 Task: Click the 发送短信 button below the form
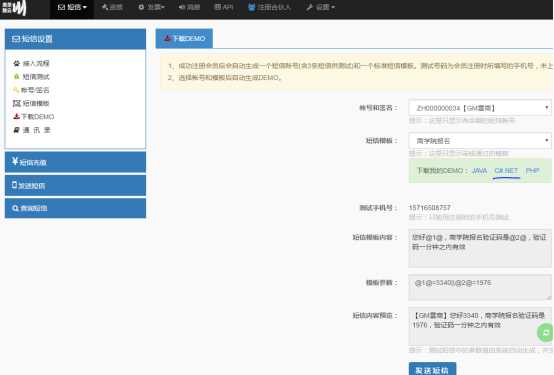(432, 369)
